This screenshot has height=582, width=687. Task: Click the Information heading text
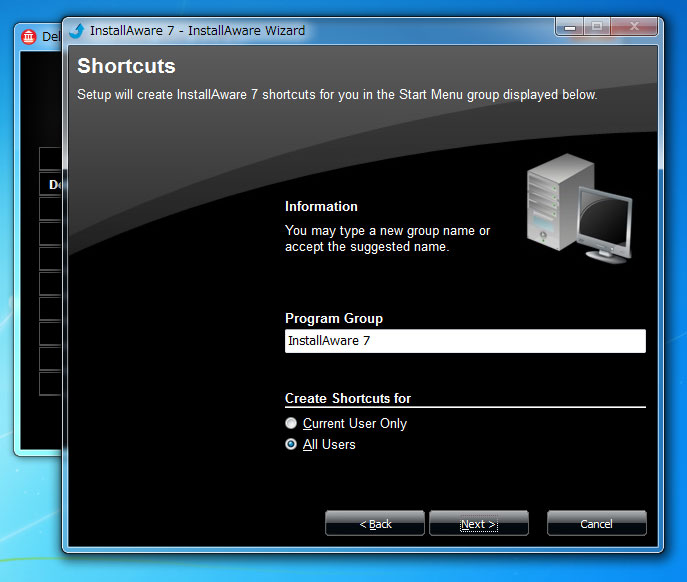coord(321,206)
